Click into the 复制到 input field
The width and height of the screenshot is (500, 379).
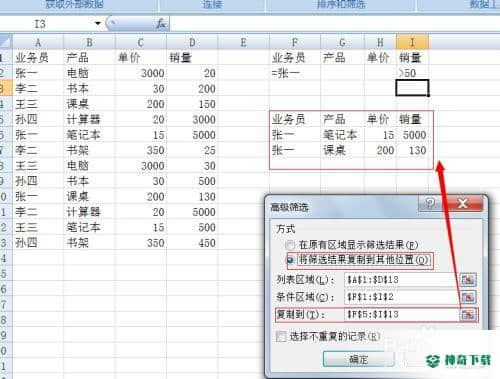tap(402, 314)
